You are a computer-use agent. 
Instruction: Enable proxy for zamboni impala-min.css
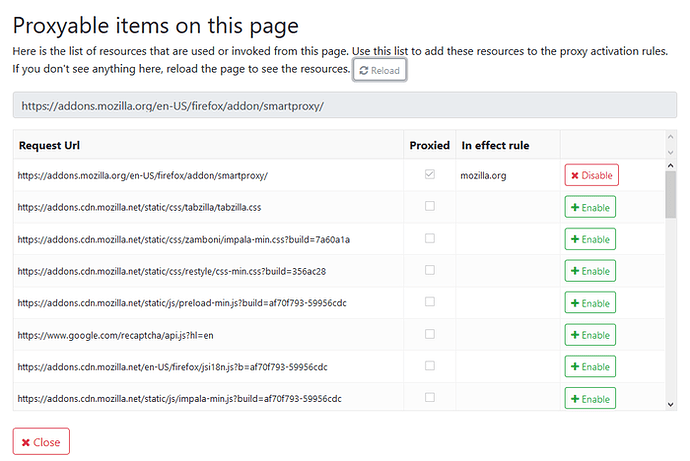(590, 239)
